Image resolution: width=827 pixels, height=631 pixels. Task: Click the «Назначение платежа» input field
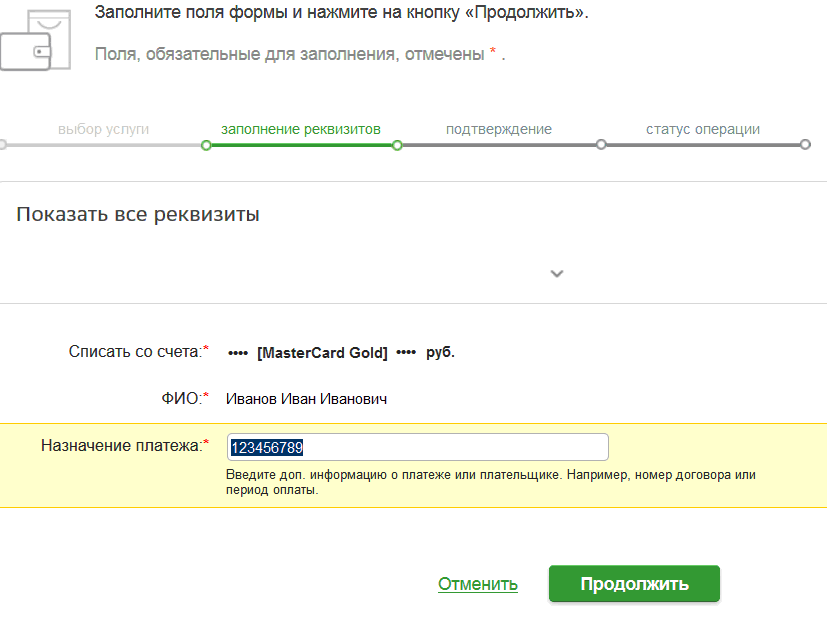[x=418, y=447]
